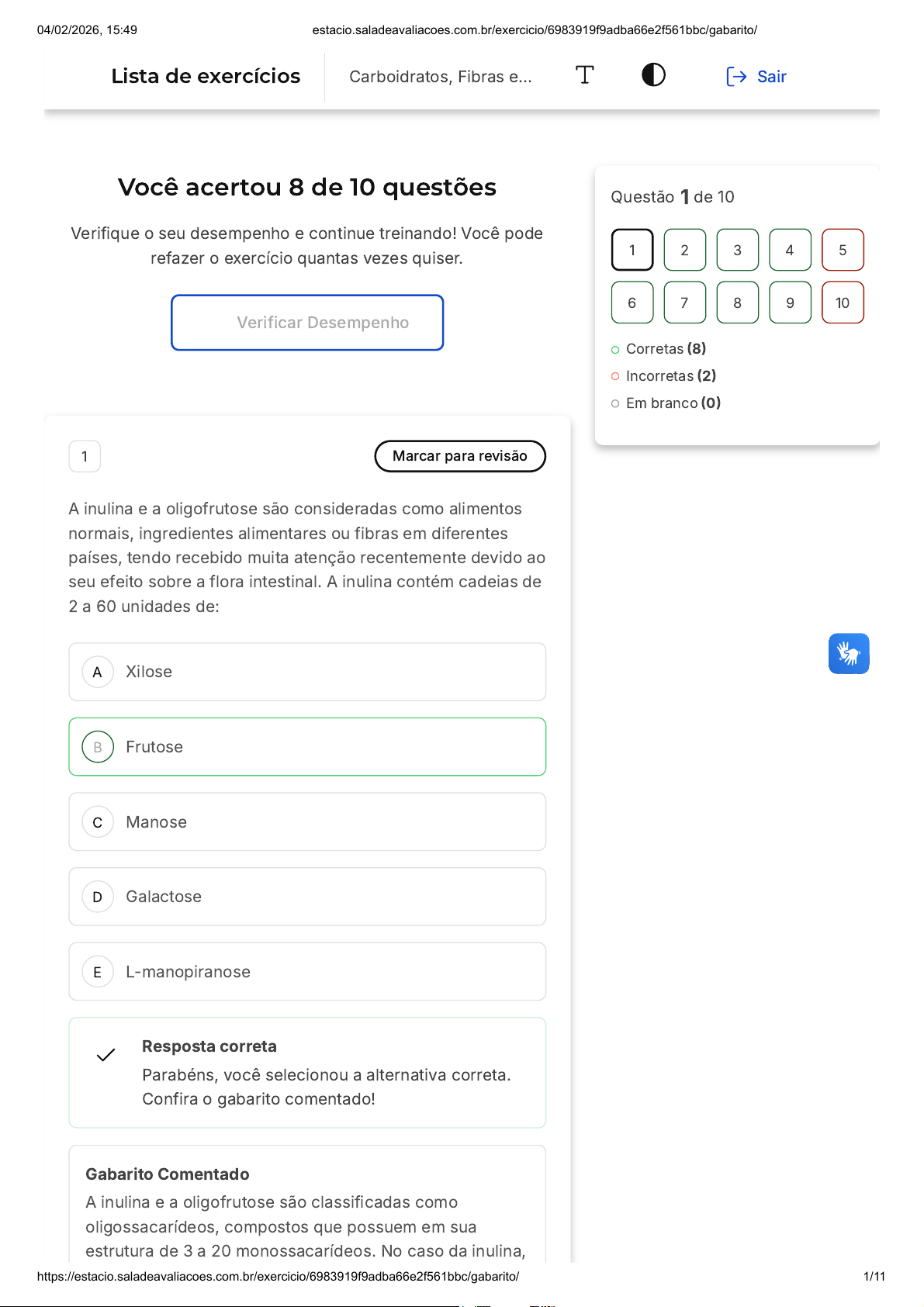This screenshot has height=1307, width=924.
Task: Go to question 2 in navigator
Action: [x=684, y=250]
